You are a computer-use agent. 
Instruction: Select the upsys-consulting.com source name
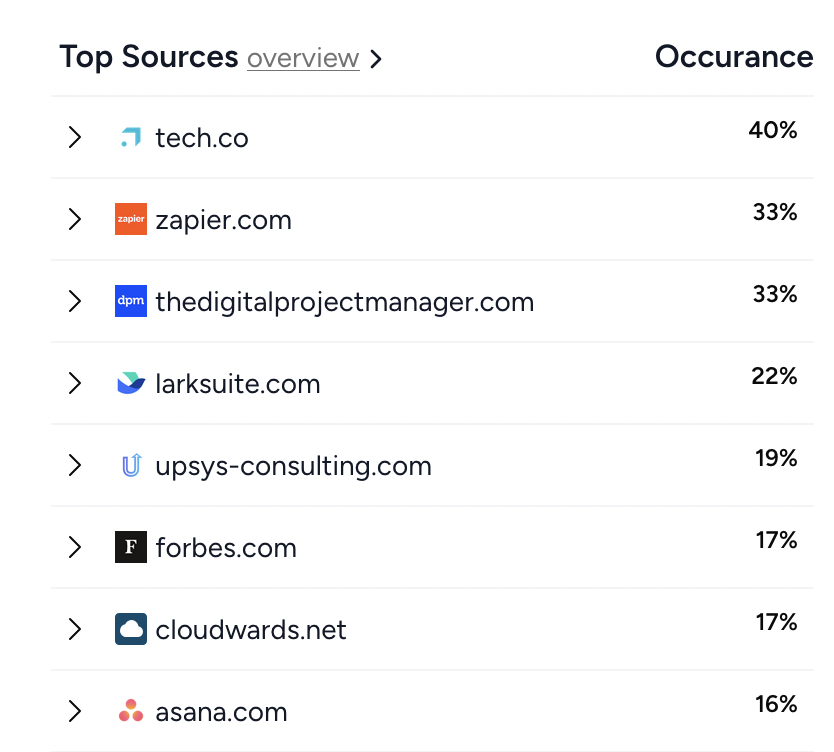(294, 466)
